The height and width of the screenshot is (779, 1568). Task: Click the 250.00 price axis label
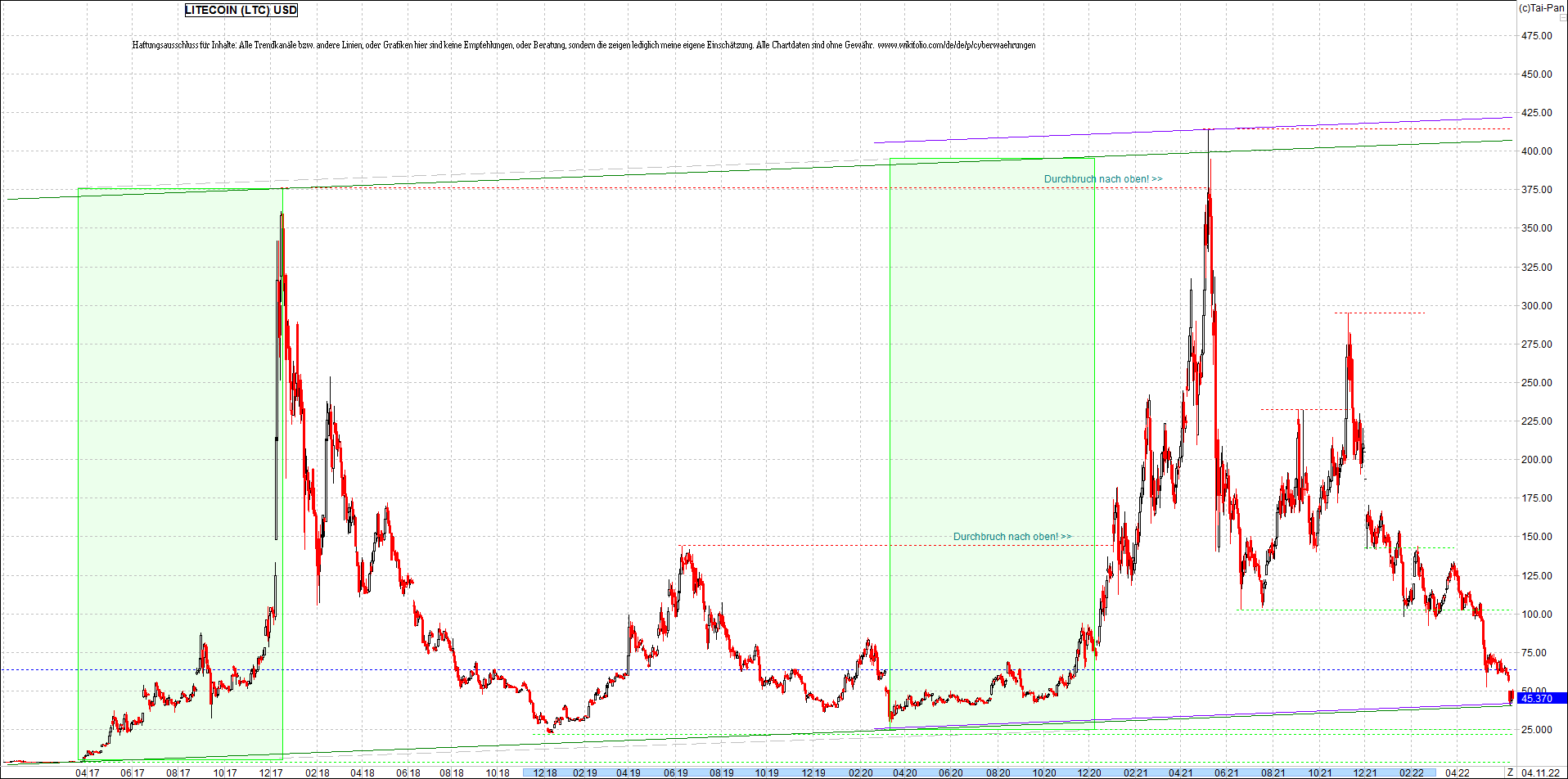tap(1536, 383)
